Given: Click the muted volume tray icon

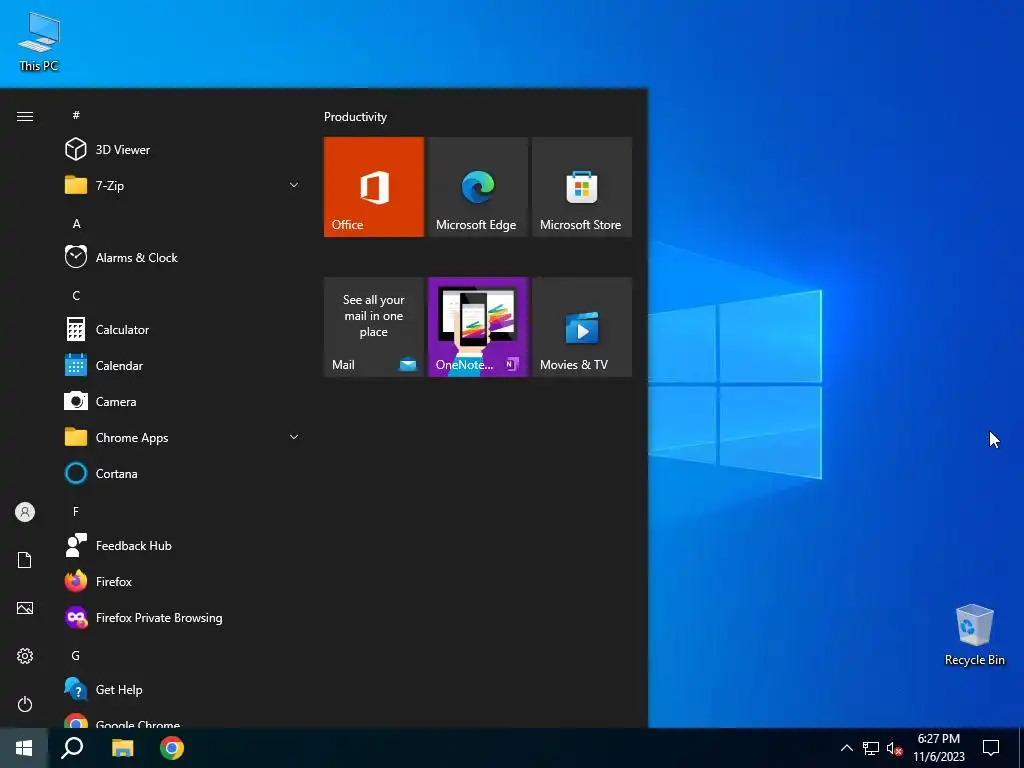Looking at the screenshot, I should (x=894, y=748).
